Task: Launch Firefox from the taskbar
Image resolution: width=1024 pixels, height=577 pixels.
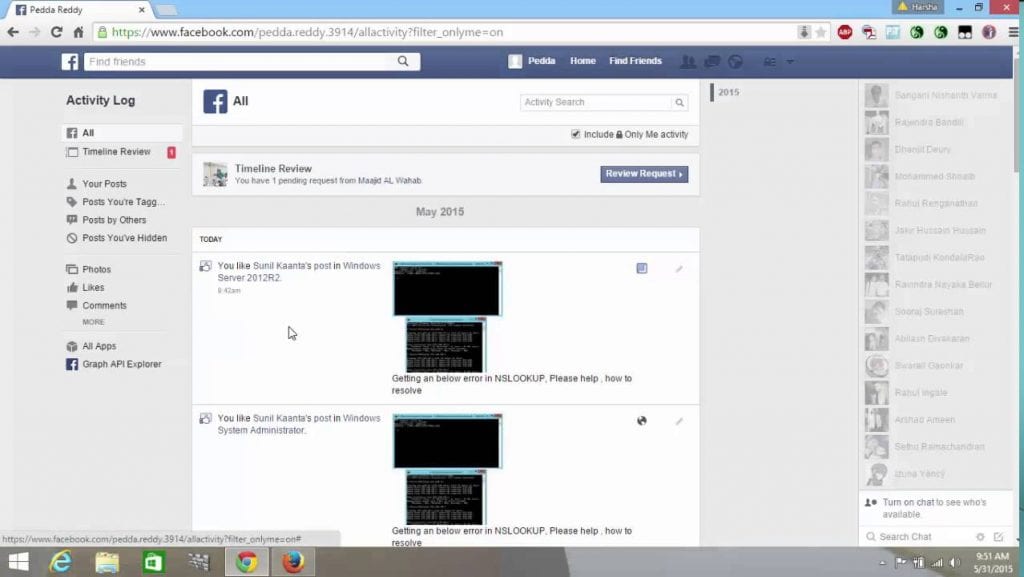Action: coord(292,562)
